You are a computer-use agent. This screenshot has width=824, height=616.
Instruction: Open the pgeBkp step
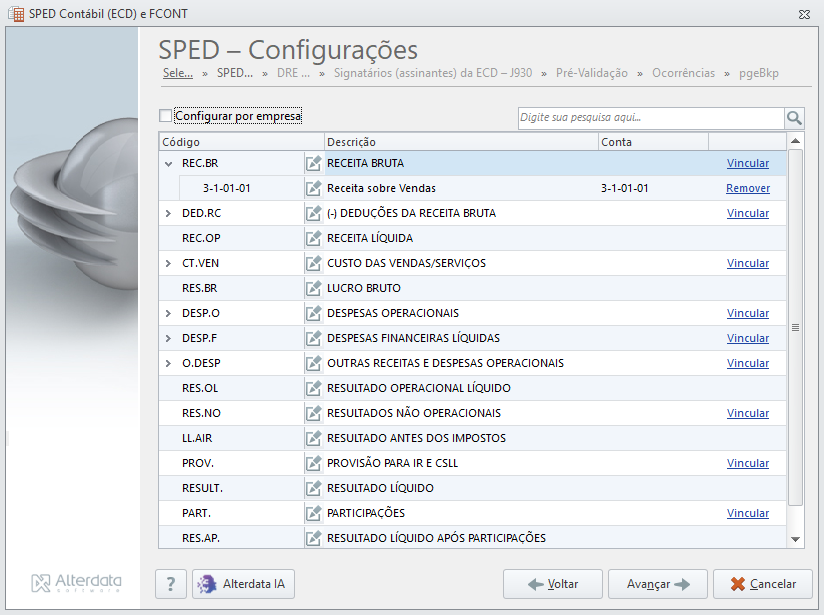[x=759, y=73]
